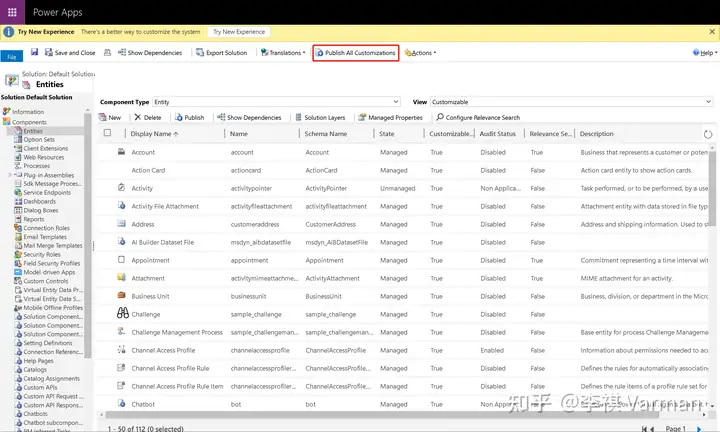Click the sidebar vertical scrollbar

[87, 234]
